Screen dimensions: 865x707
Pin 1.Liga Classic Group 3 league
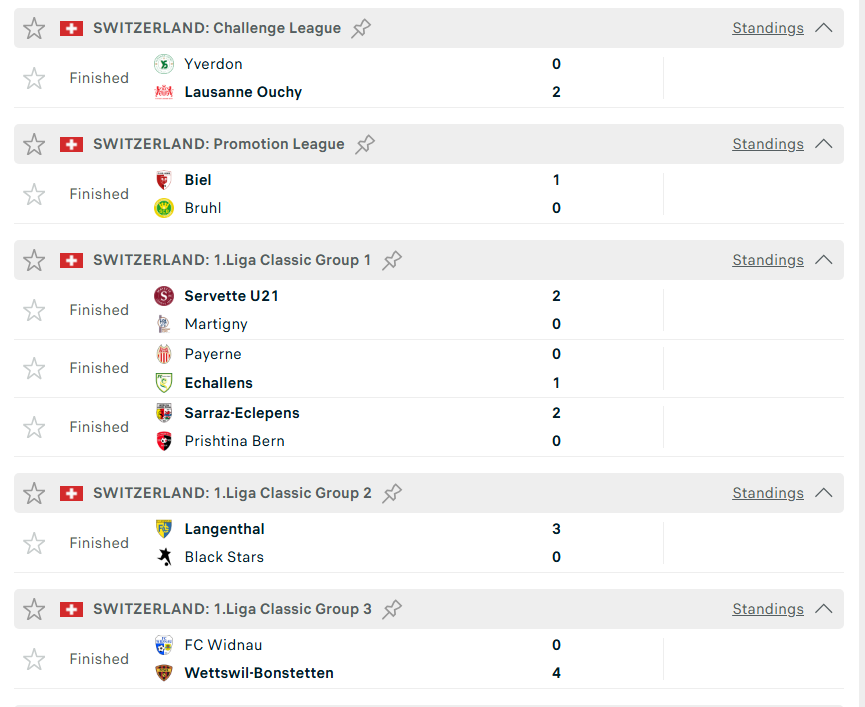coord(392,609)
